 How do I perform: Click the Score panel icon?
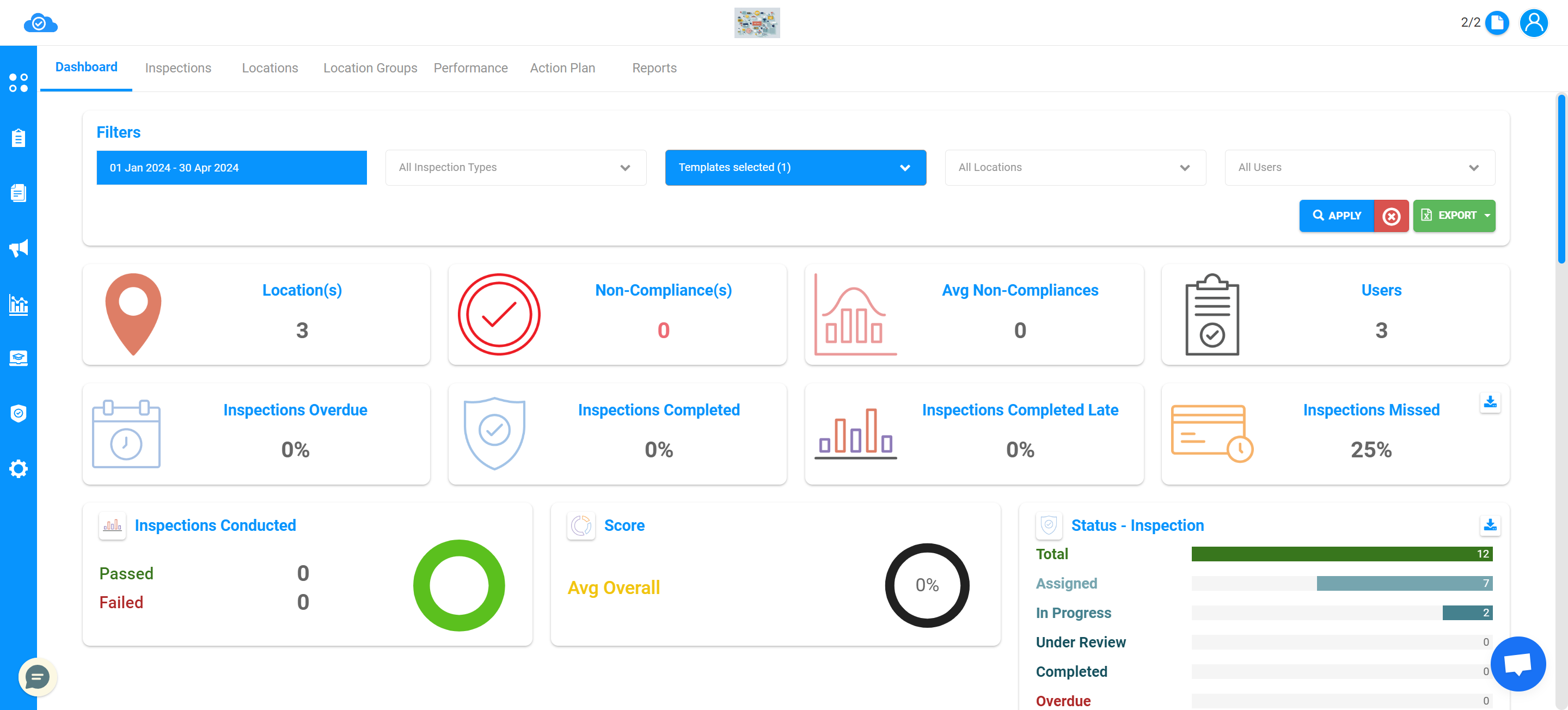coord(581,525)
